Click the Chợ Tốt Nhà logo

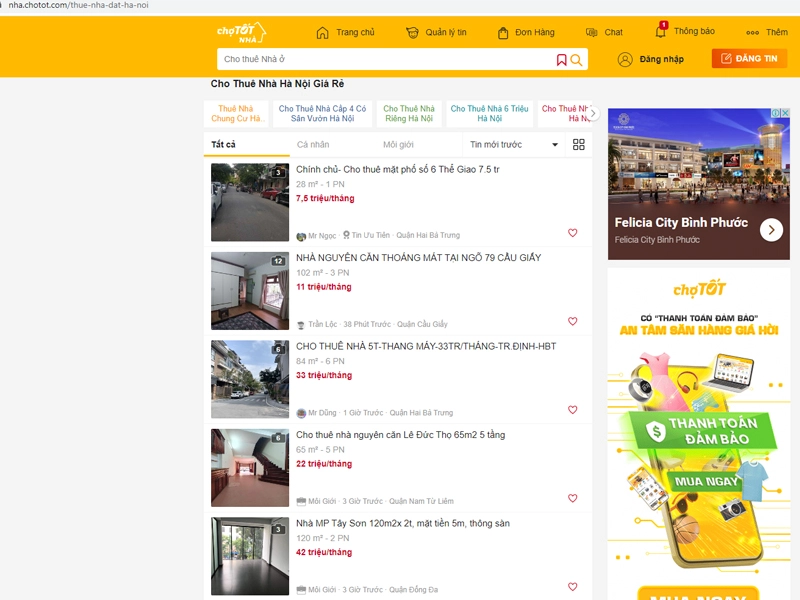241,33
